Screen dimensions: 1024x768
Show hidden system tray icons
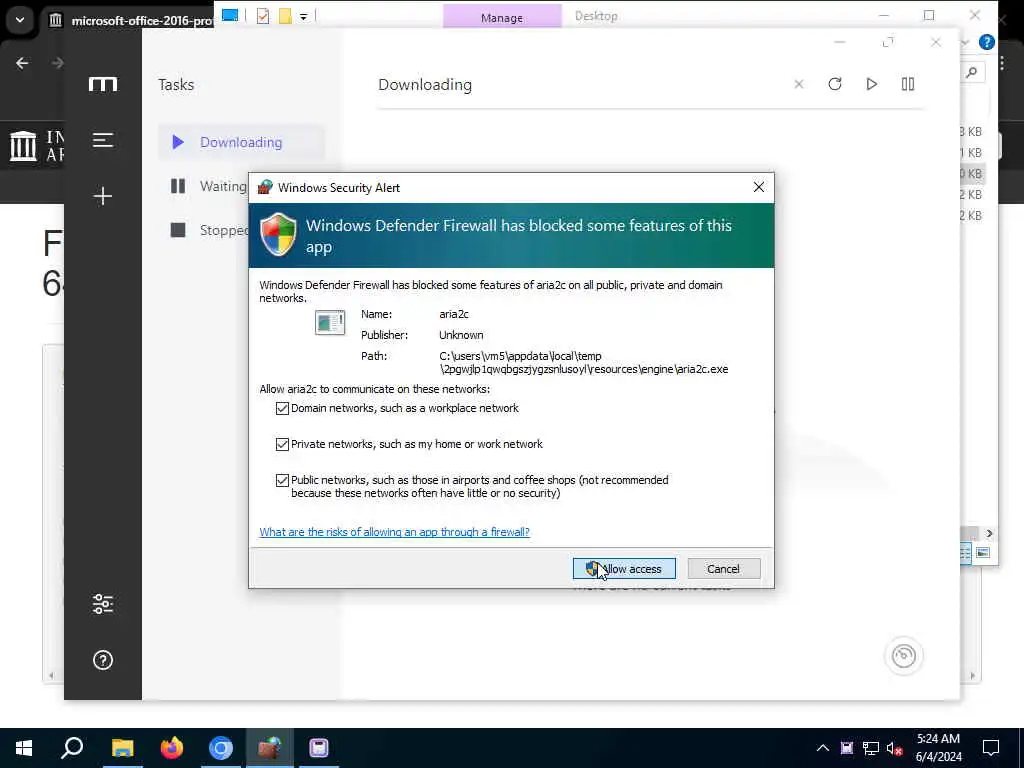823,748
